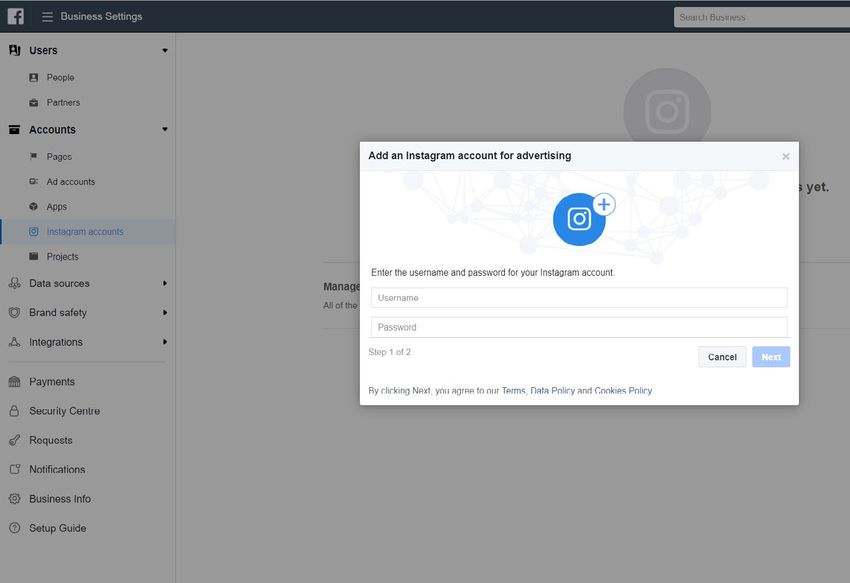The height and width of the screenshot is (583, 850).
Task: Click the Security Centre lock icon
Action: pyautogui.click(x=15, y=411)
